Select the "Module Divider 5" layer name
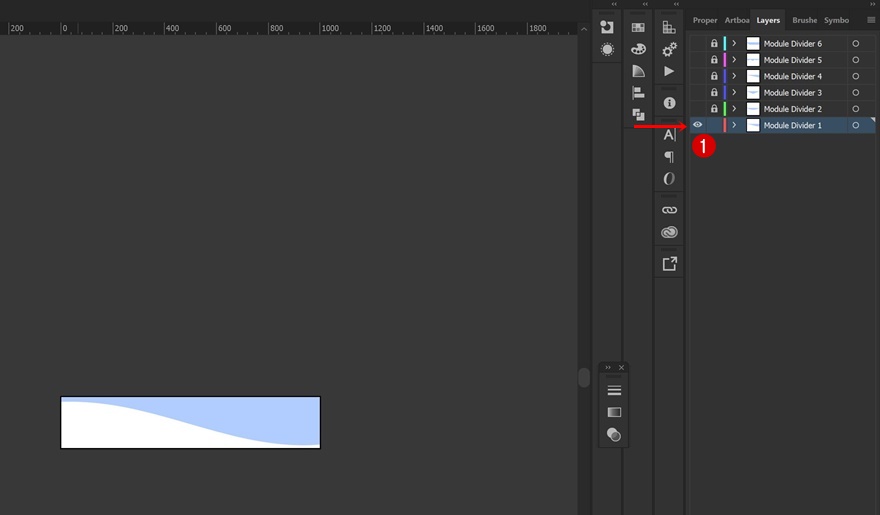The height and width of the screenshot is (515, 880). pos(792,60)
